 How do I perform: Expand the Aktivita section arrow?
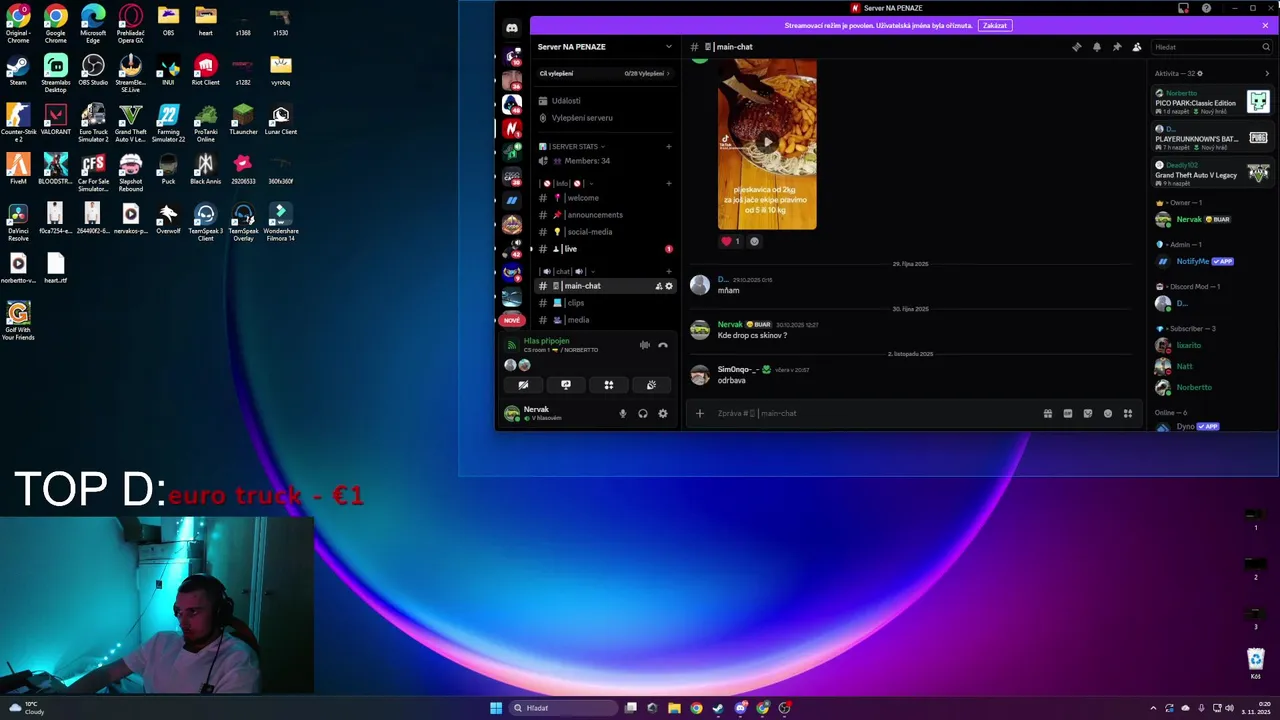point(1266,73)
